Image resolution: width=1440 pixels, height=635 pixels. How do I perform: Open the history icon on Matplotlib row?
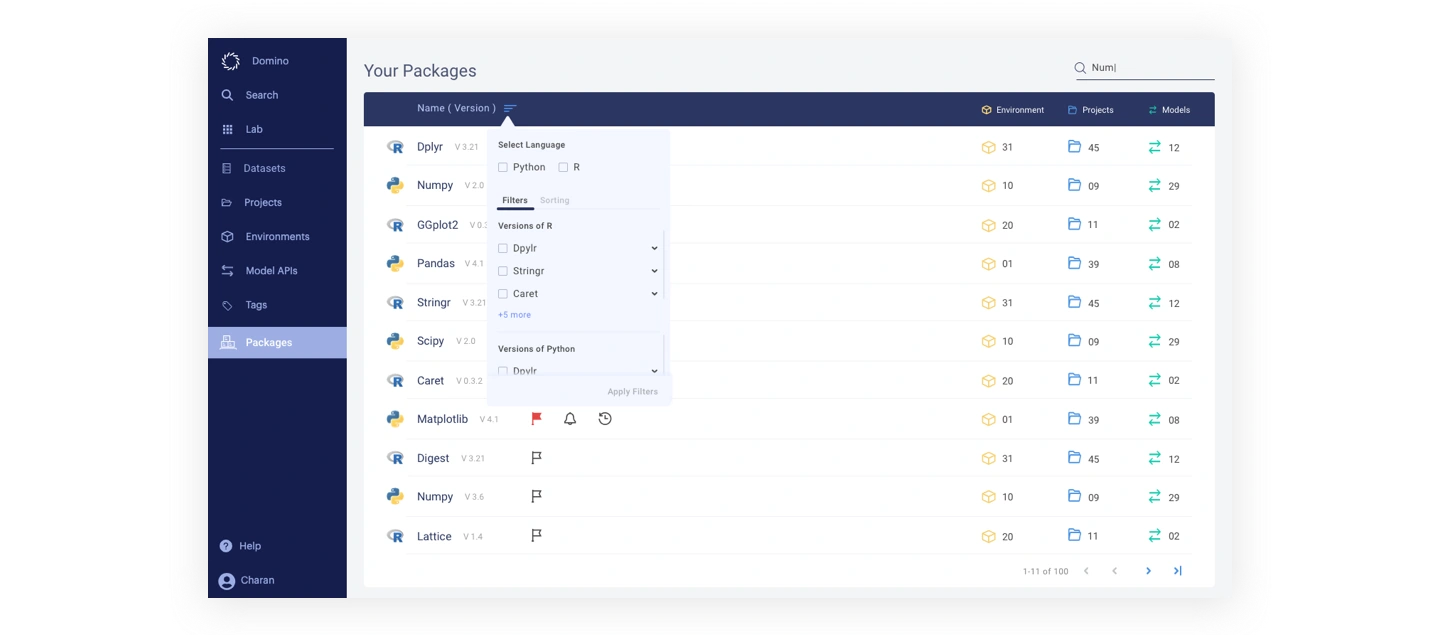pos(605,419)
